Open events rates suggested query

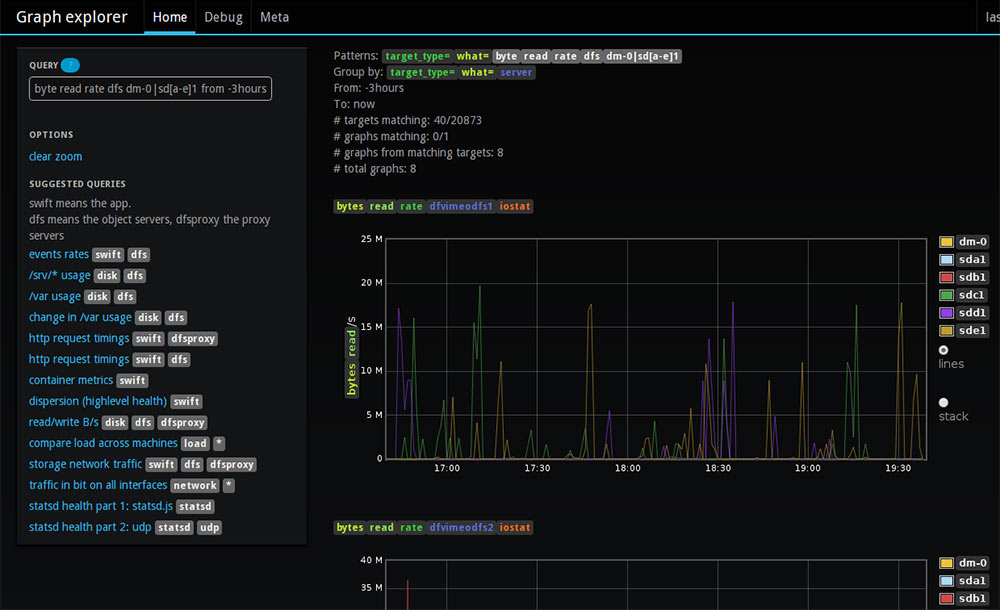point(59,254)
